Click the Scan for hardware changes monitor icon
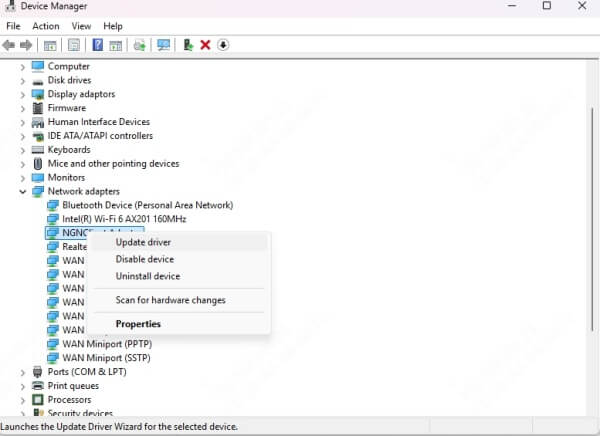Viewport: 600px width, 436px height. (x=163, y=45)
